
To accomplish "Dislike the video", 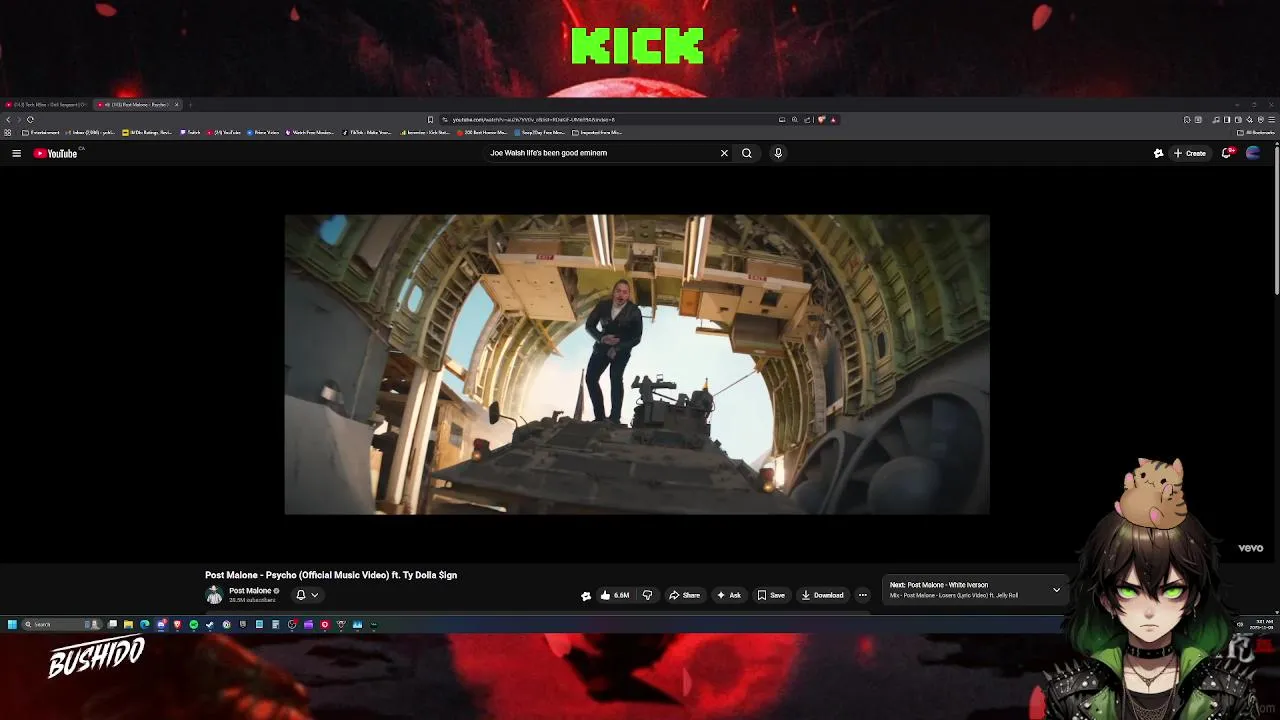I will point(647,595).
